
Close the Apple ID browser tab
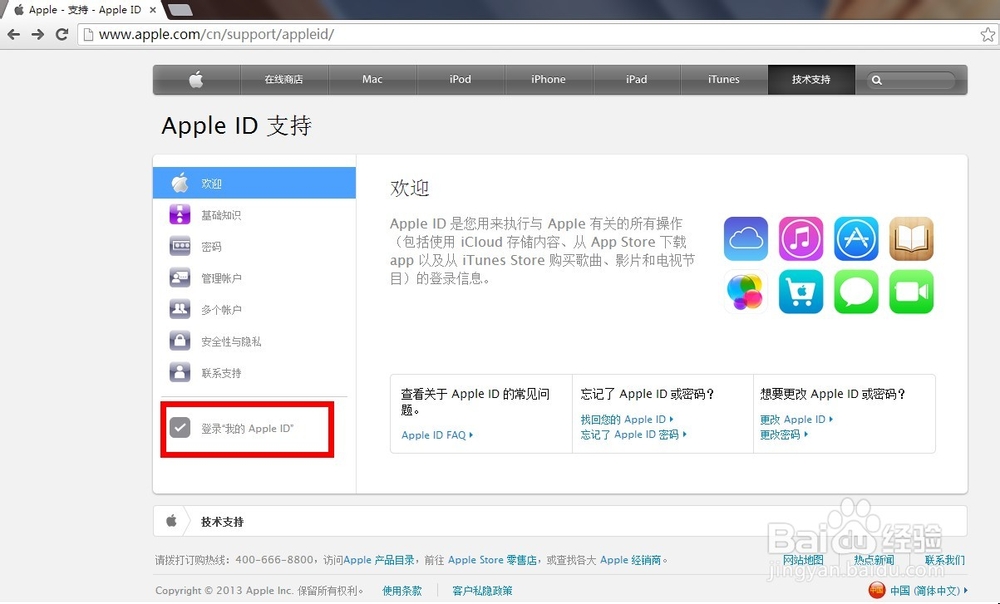[x=152, y=10]
